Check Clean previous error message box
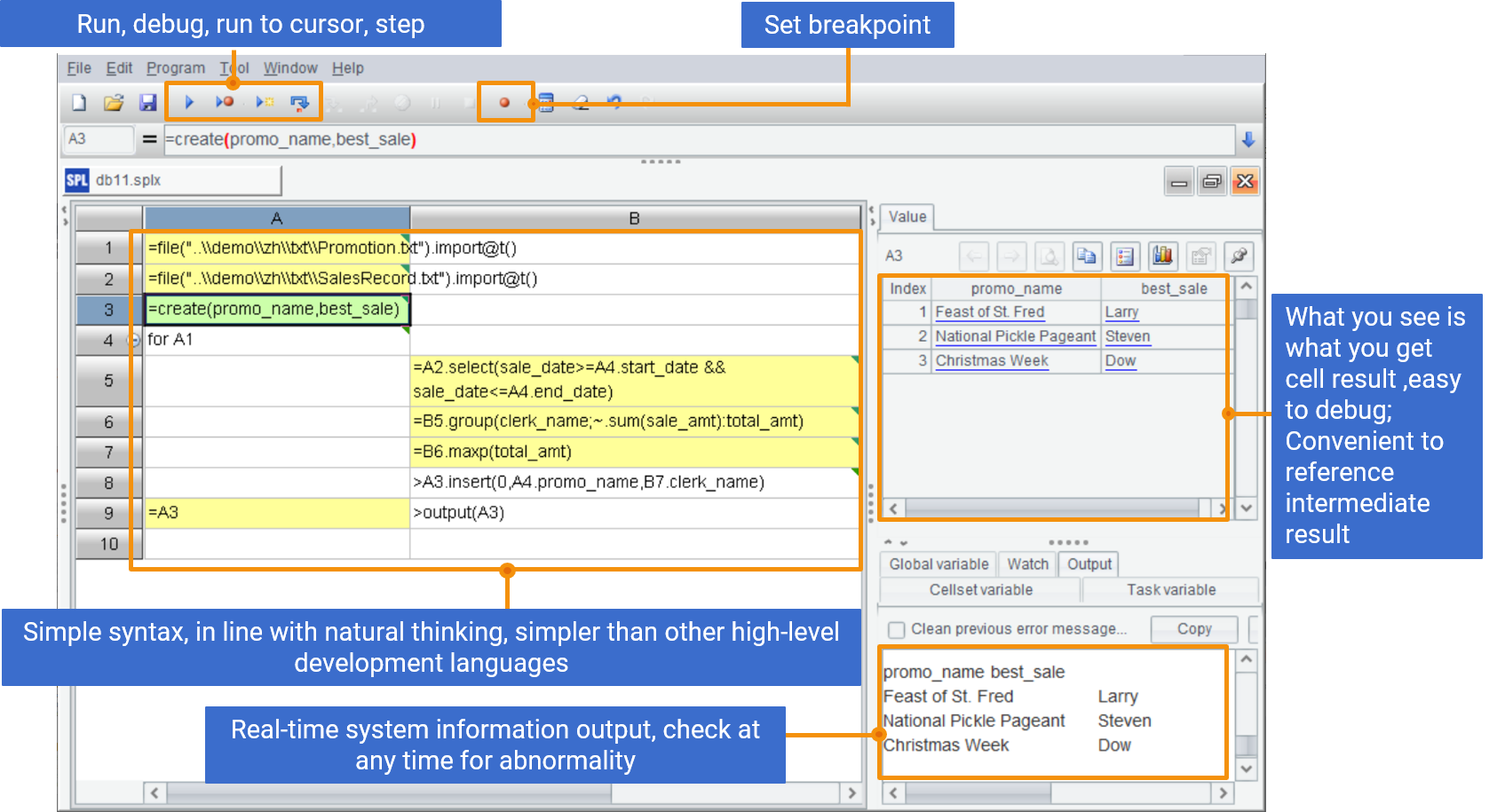1489x812 pixels. coord(897,629)
